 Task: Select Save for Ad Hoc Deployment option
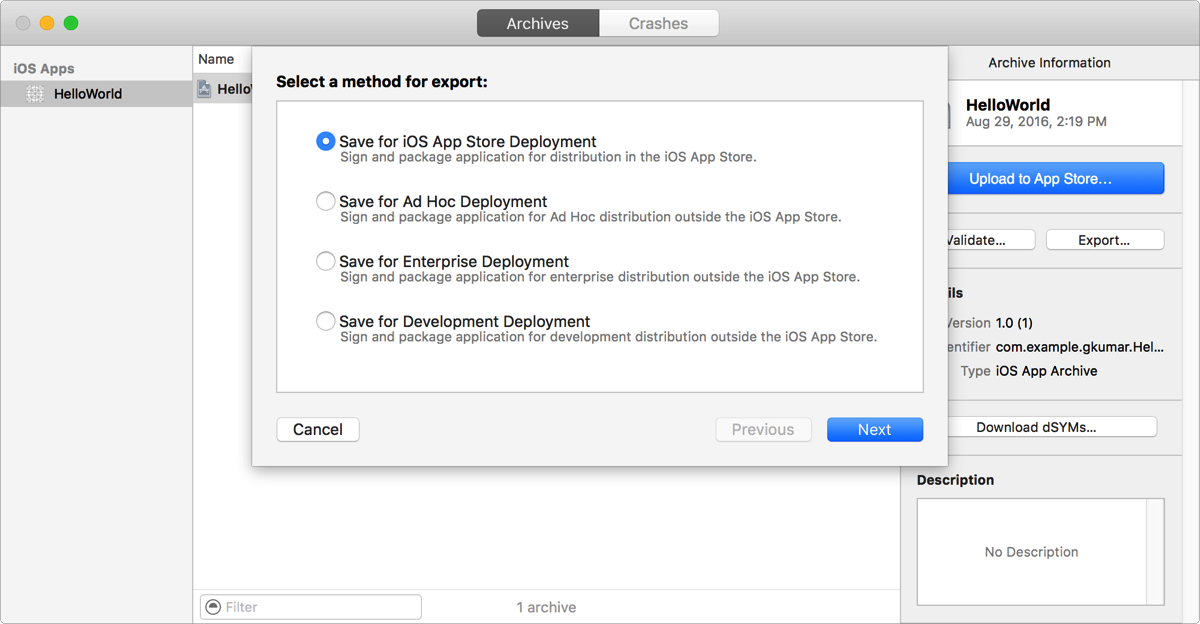325,202
